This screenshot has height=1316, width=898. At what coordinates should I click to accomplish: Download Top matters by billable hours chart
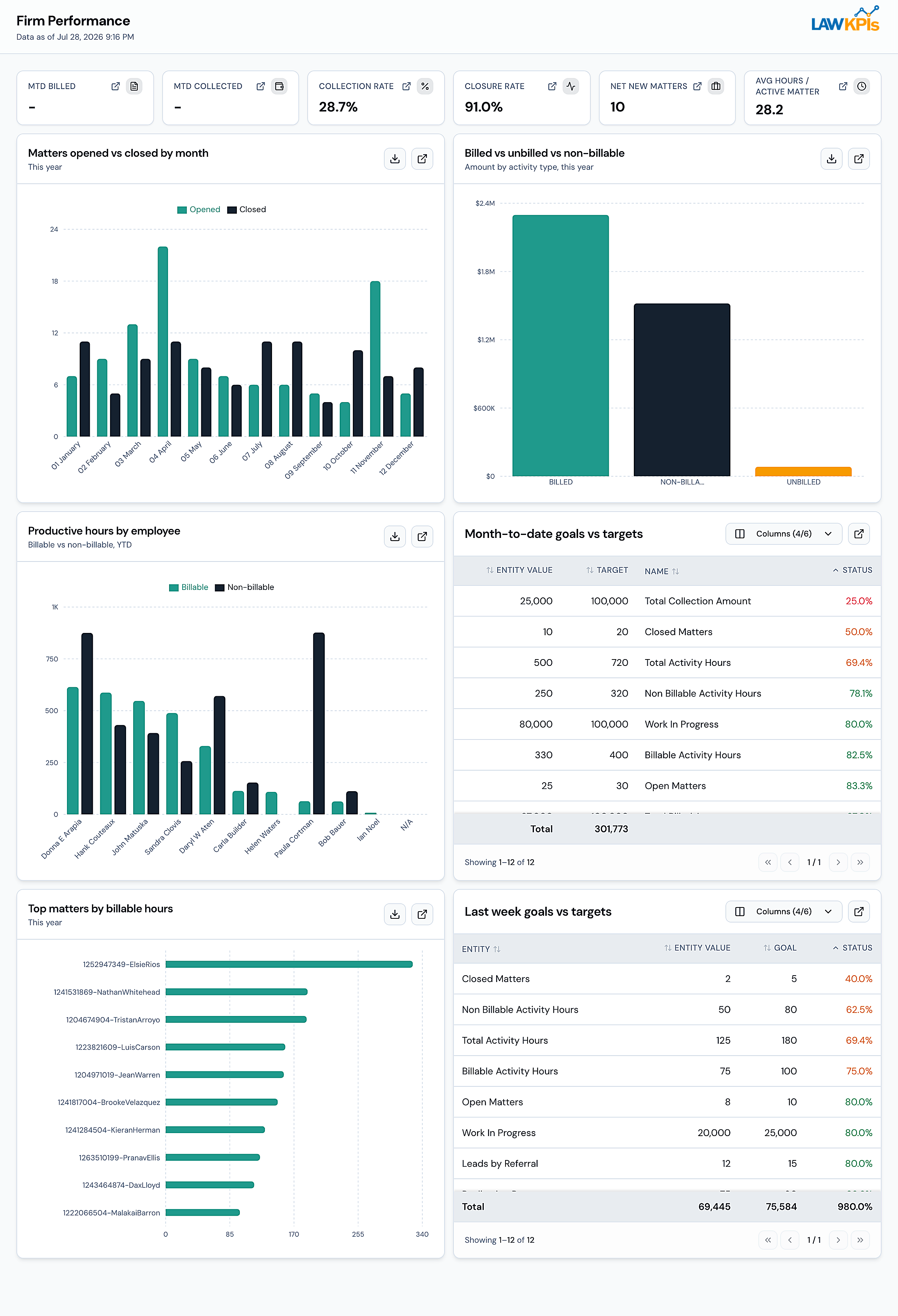point(395,914)
